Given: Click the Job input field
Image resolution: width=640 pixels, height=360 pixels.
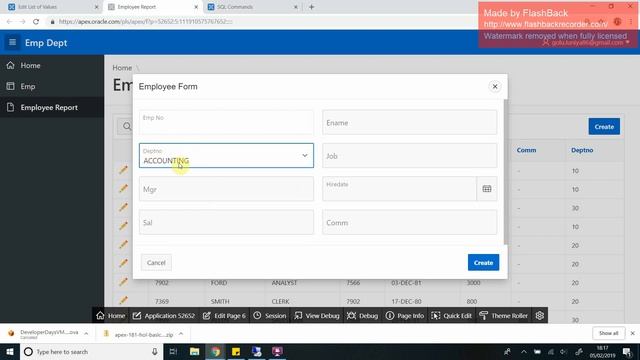Looking at the screenshot, I should click(x=409, y=156).
